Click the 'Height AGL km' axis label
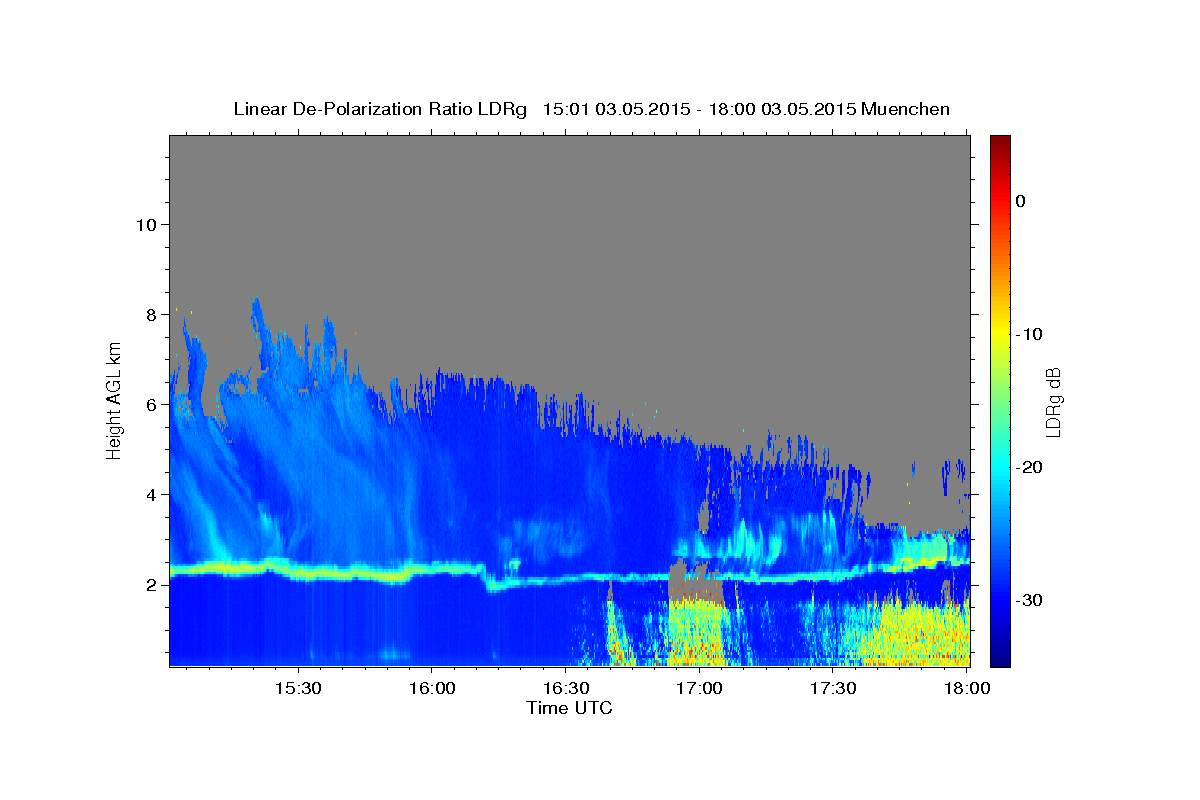Viewport: 1200px width, 800px height. click(x=114, y=400)
